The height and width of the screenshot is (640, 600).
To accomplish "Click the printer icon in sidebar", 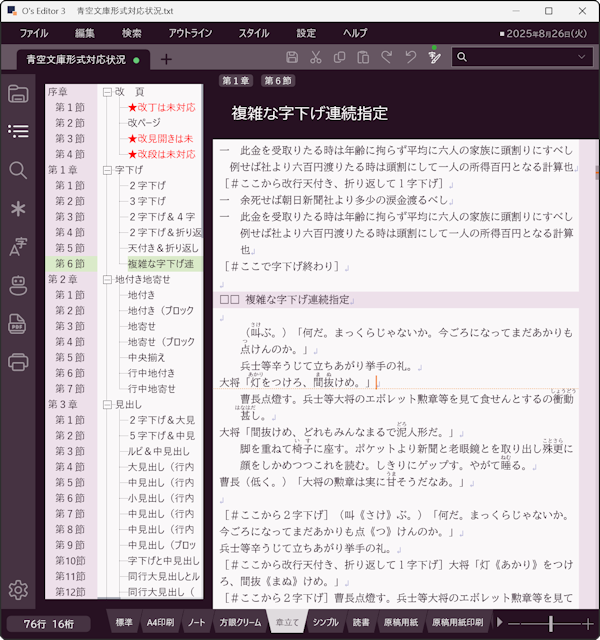I will [x=17, y=361].
